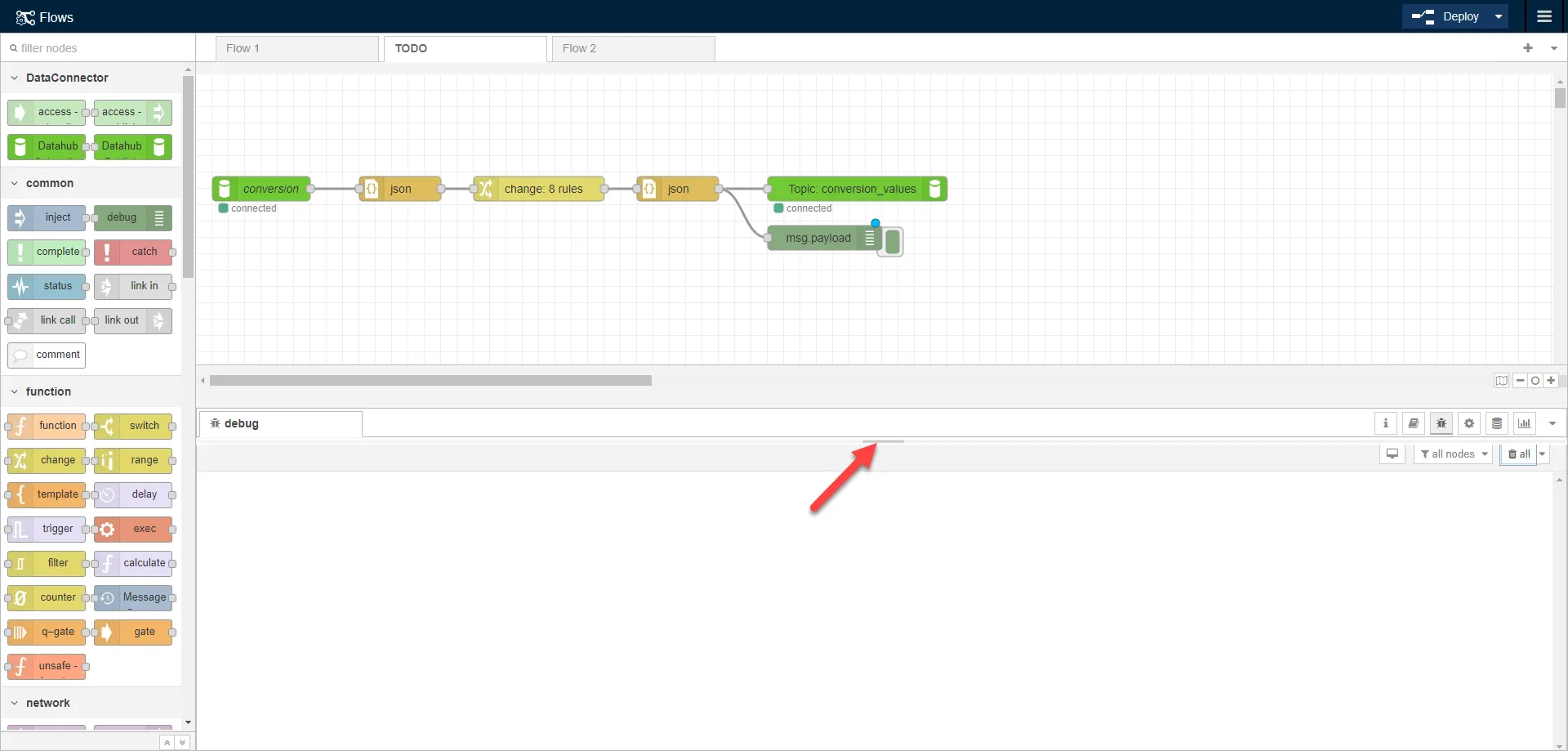
Task: Clear all debug messages button
Action: (x=1519, y=454)
